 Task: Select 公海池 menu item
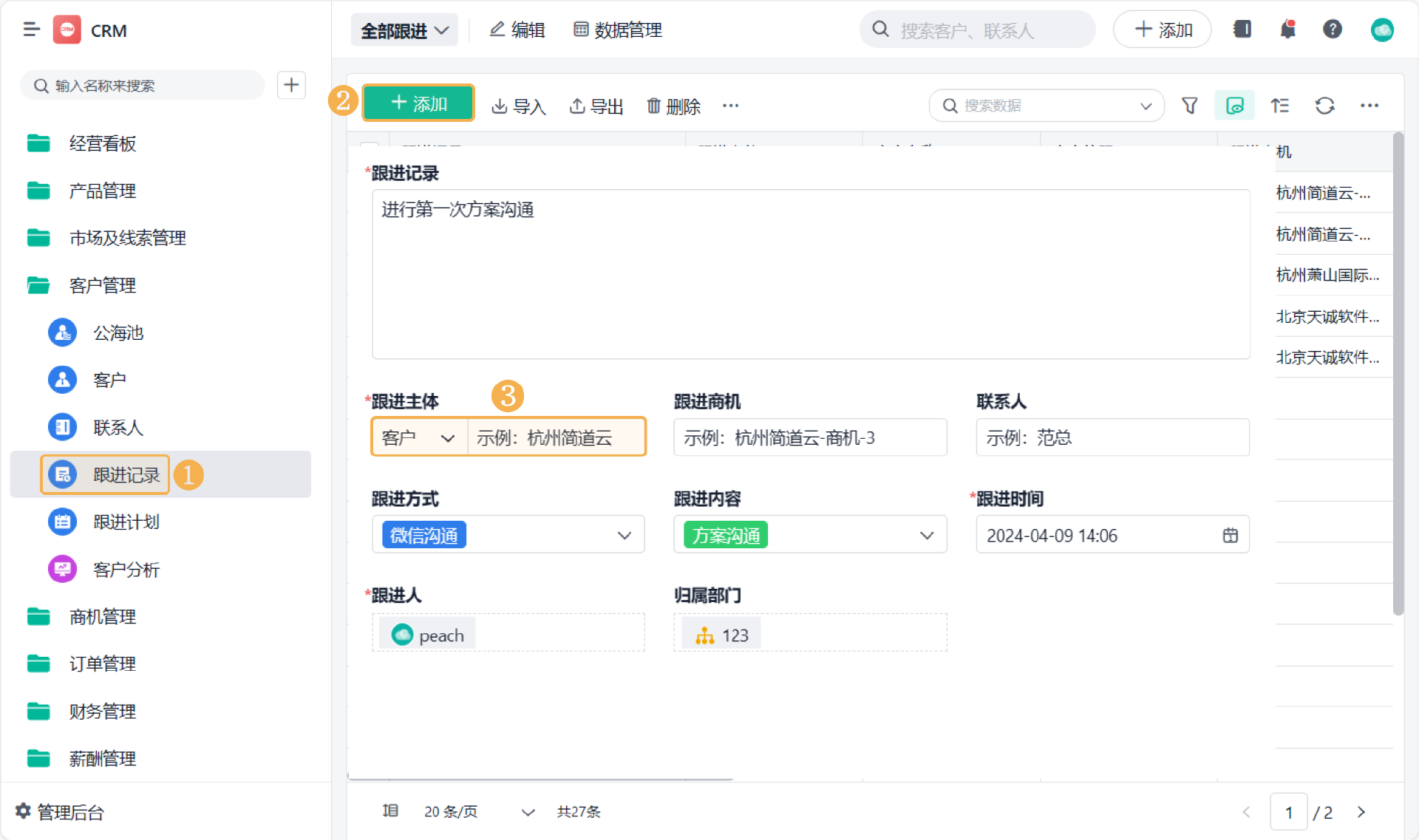pos(118,333)
